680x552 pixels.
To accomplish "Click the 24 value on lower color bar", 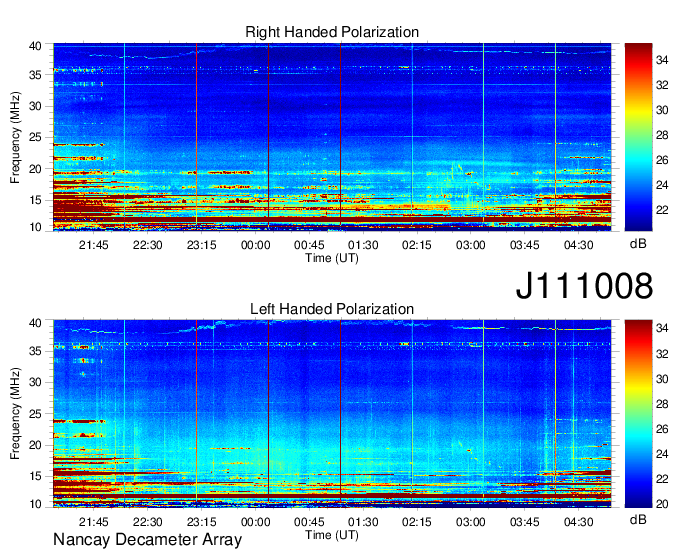I will 662,454.
